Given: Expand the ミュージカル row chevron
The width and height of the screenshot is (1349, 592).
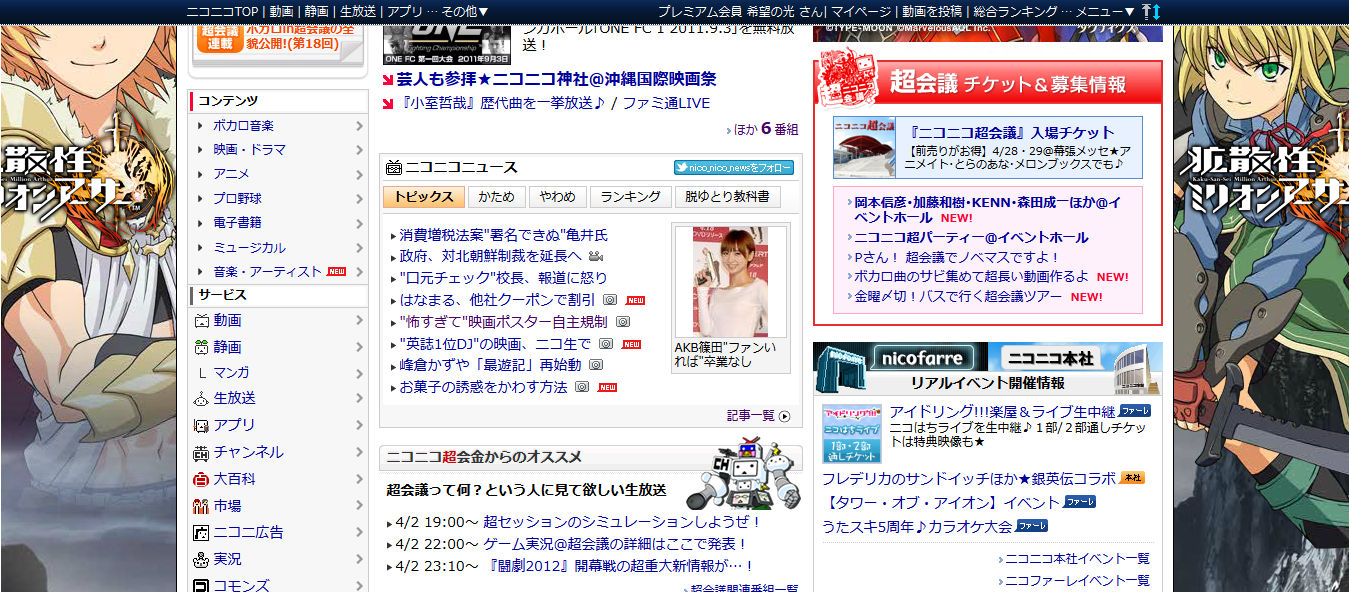Looking at the screenshot, I should (359, 248).
